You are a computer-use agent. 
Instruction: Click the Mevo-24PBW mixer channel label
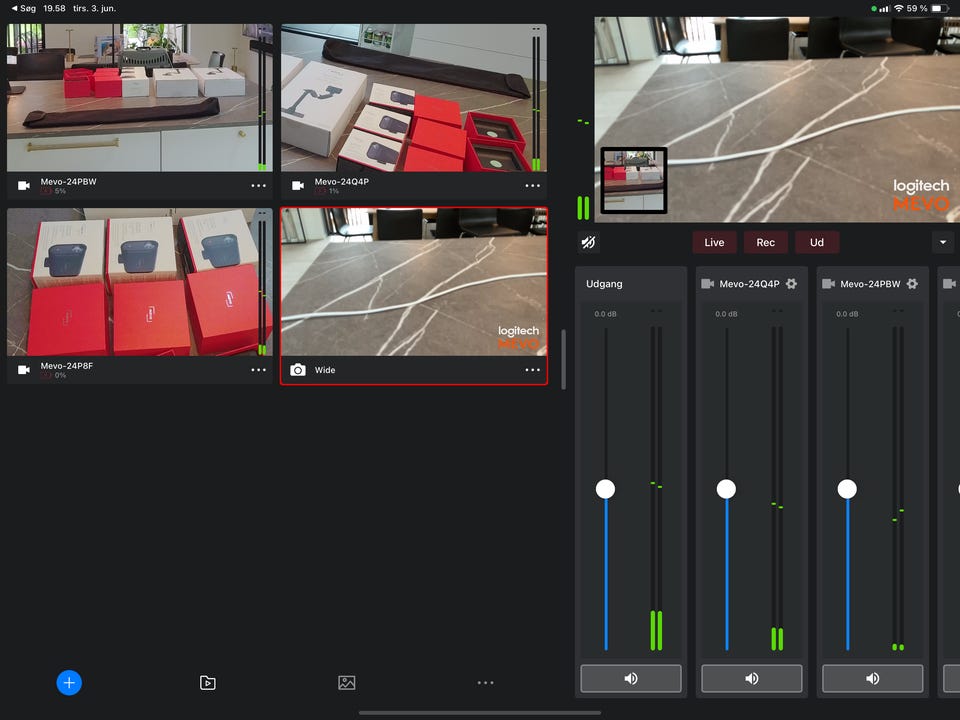pos(870,283)
